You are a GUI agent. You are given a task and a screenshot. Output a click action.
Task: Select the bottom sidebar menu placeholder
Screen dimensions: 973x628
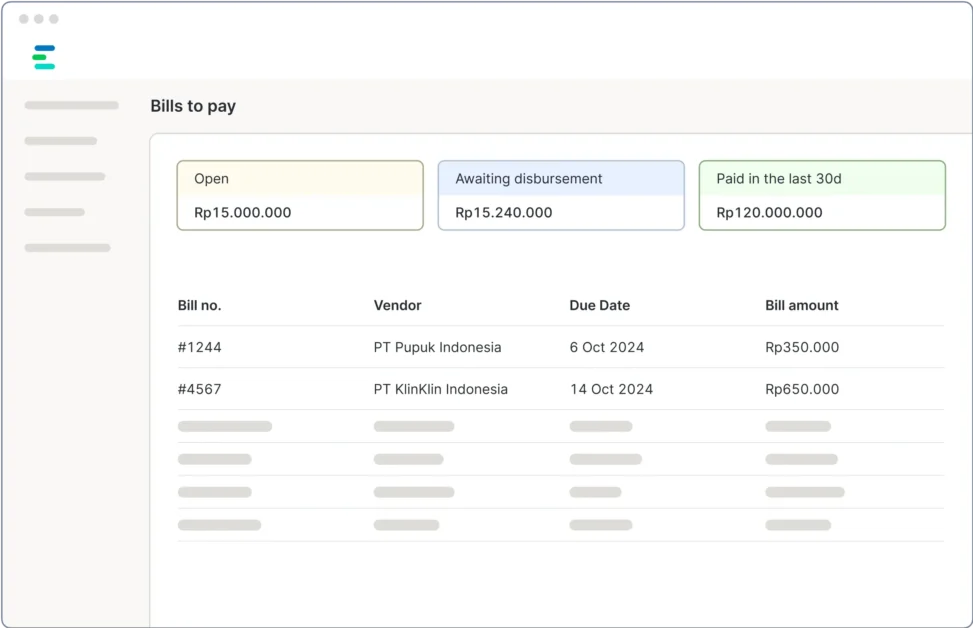[67, 247]
